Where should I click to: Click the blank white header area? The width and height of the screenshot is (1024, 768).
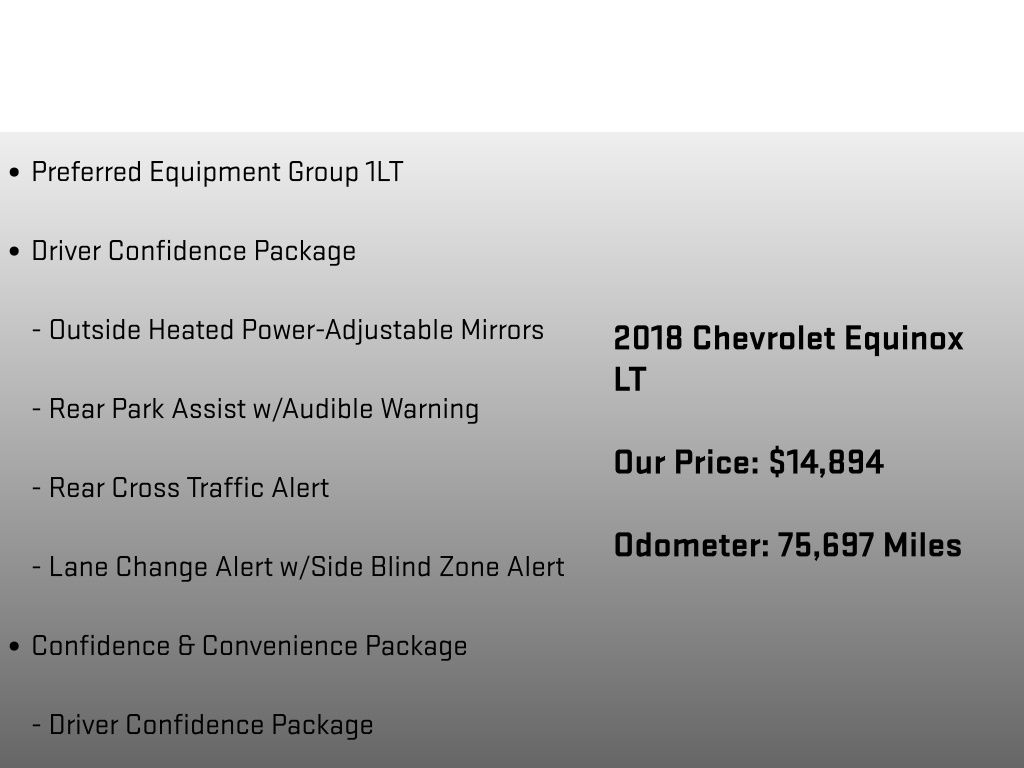coord(512,65)
